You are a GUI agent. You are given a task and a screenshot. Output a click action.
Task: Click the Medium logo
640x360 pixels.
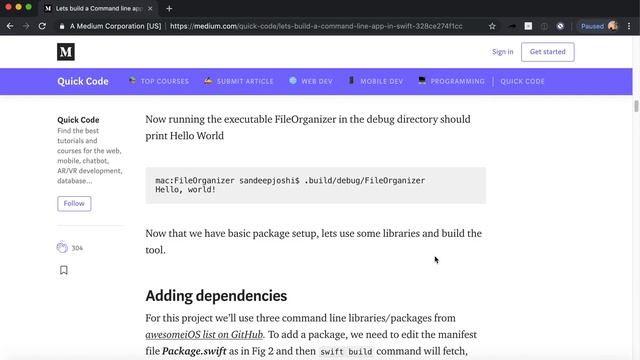(x=66, y=52)
